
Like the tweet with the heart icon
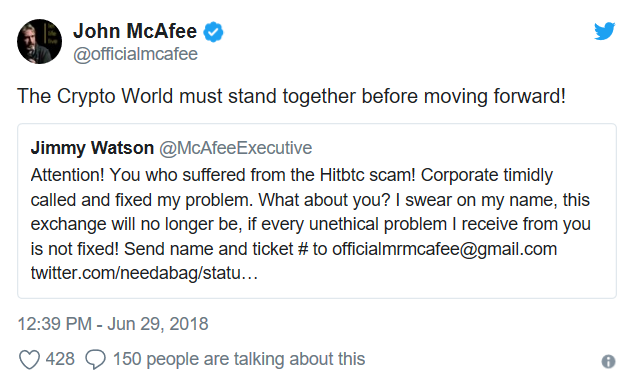29,360
